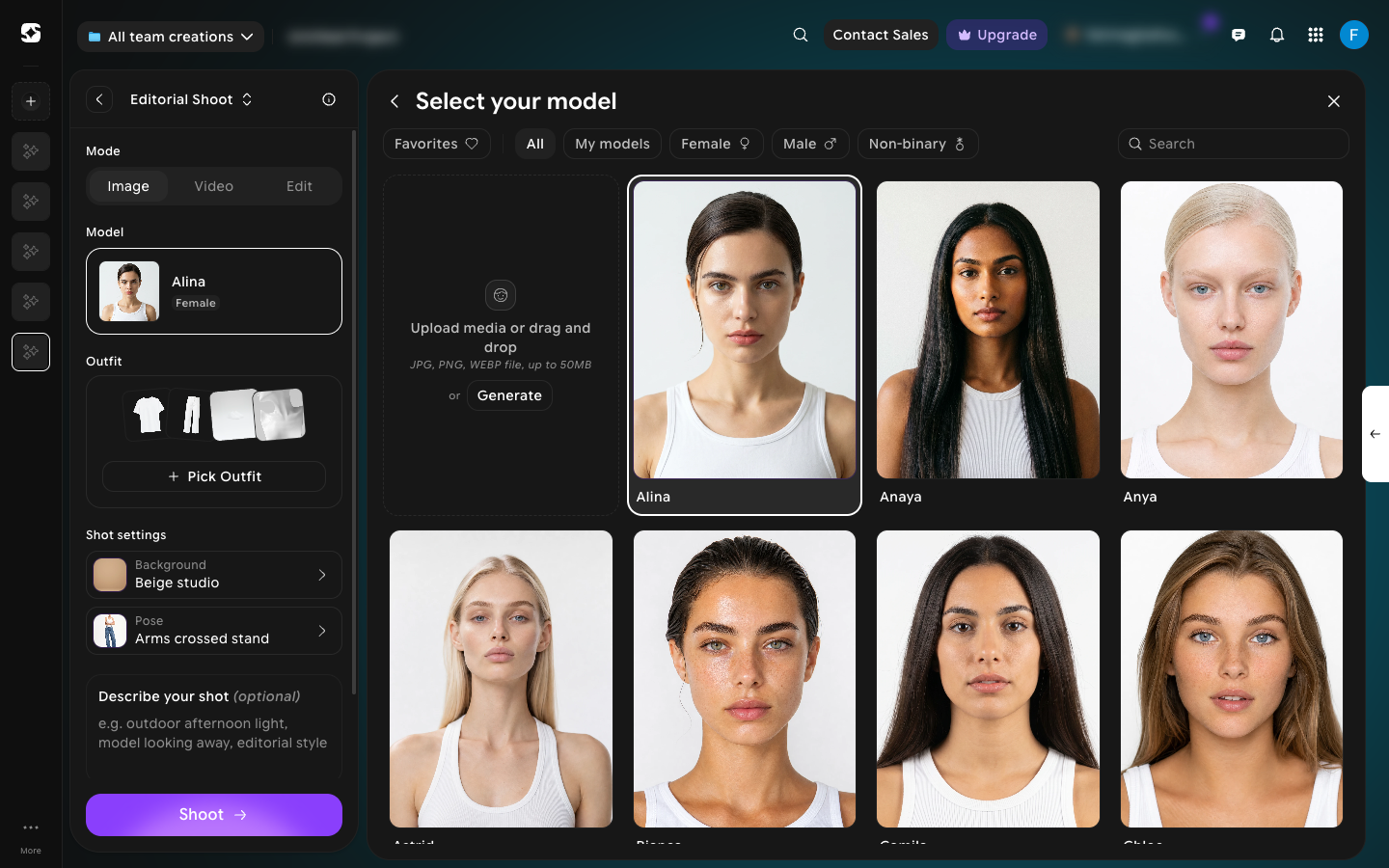Expand the Pose Arms crossed stand setting
This screenshot has width=1389, height=868.
214,631
